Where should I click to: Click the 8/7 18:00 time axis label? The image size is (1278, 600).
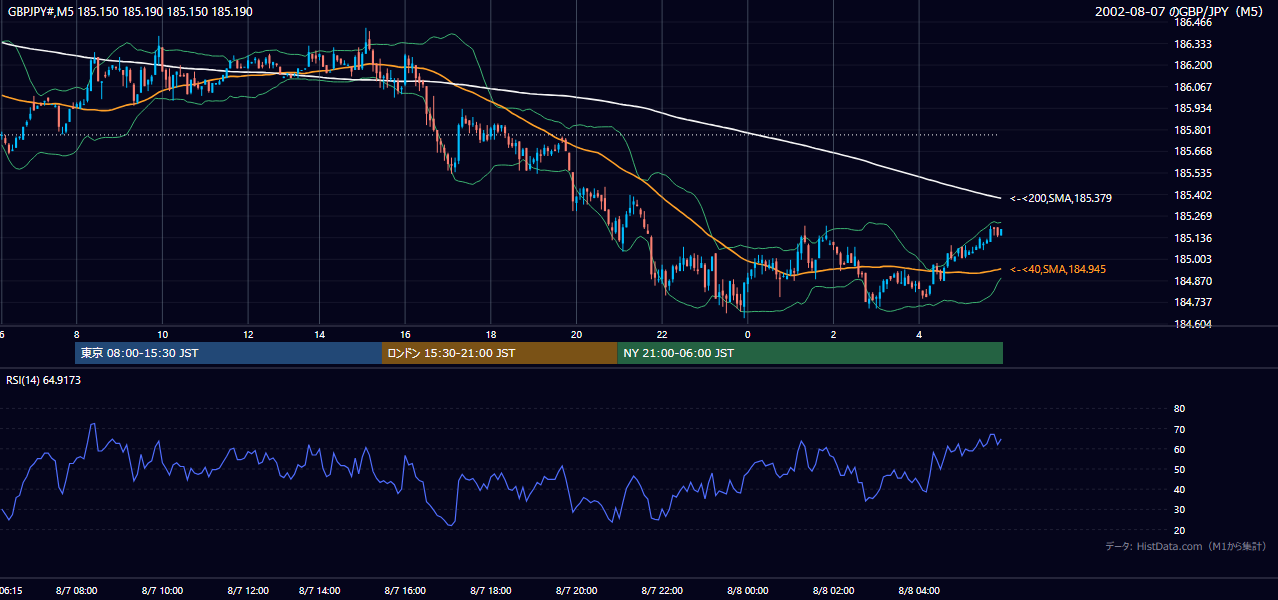[491, 591]
